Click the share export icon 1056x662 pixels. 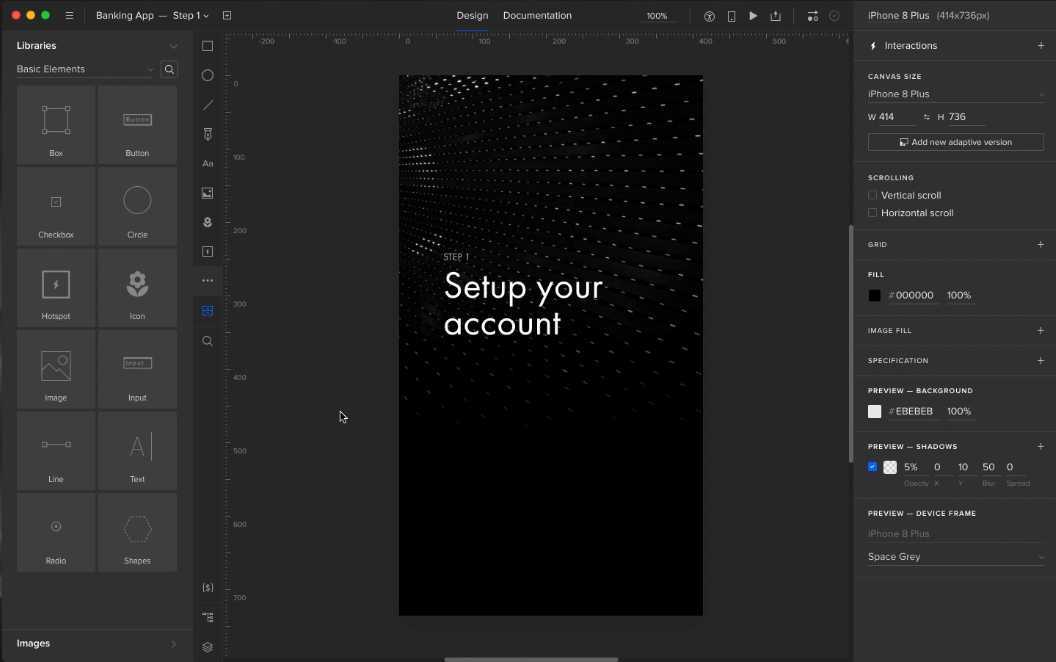775,16
